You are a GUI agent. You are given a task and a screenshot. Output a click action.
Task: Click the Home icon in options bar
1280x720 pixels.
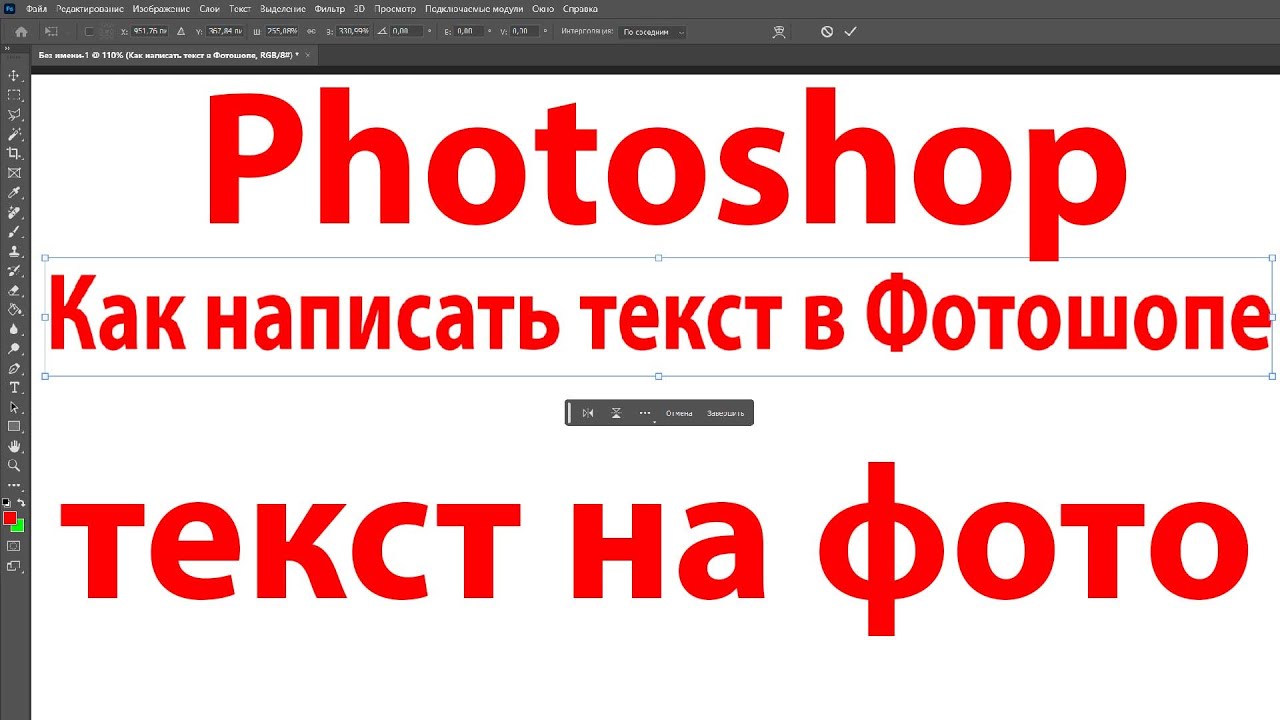tap(21, 32)
